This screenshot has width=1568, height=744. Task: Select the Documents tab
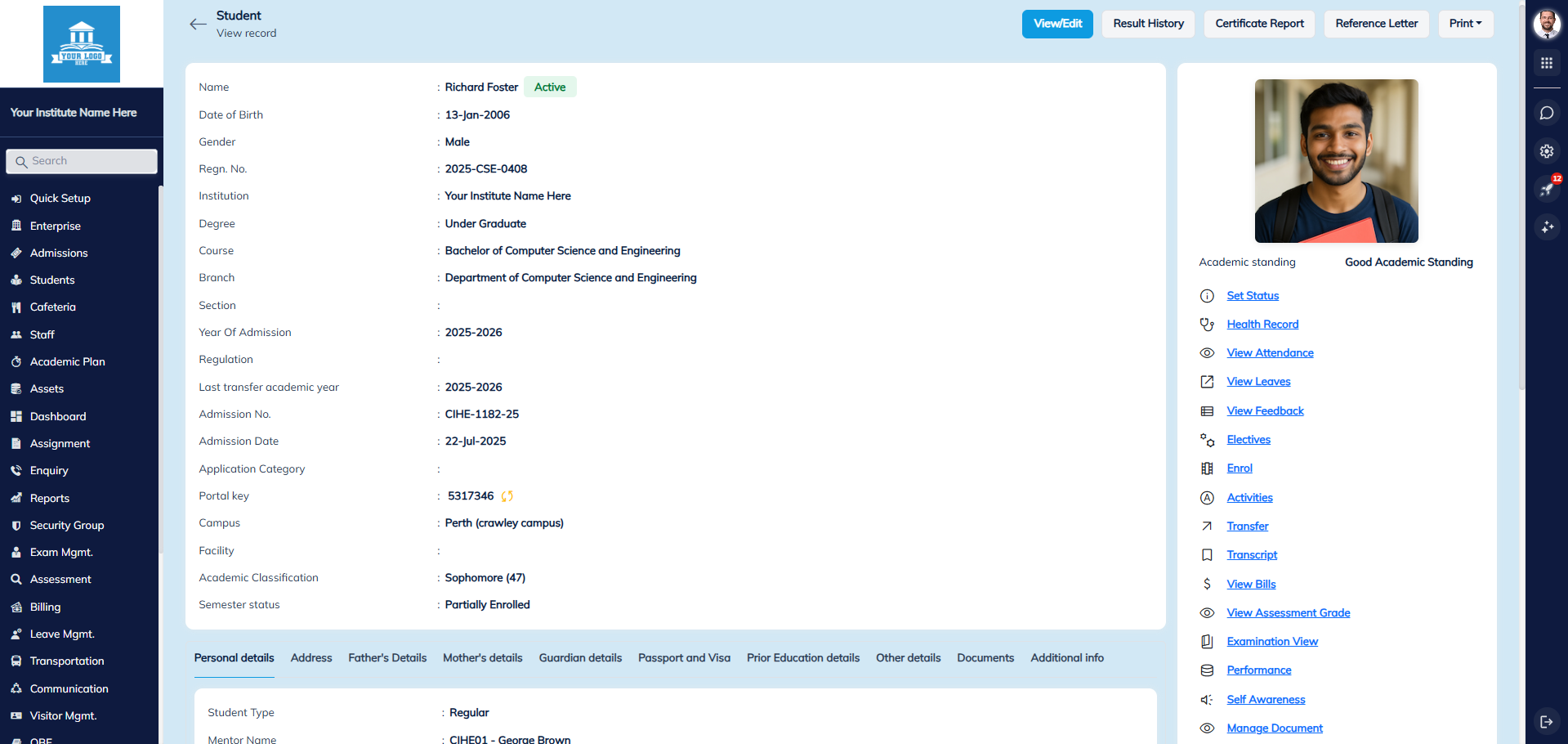[x=985, y=658]
